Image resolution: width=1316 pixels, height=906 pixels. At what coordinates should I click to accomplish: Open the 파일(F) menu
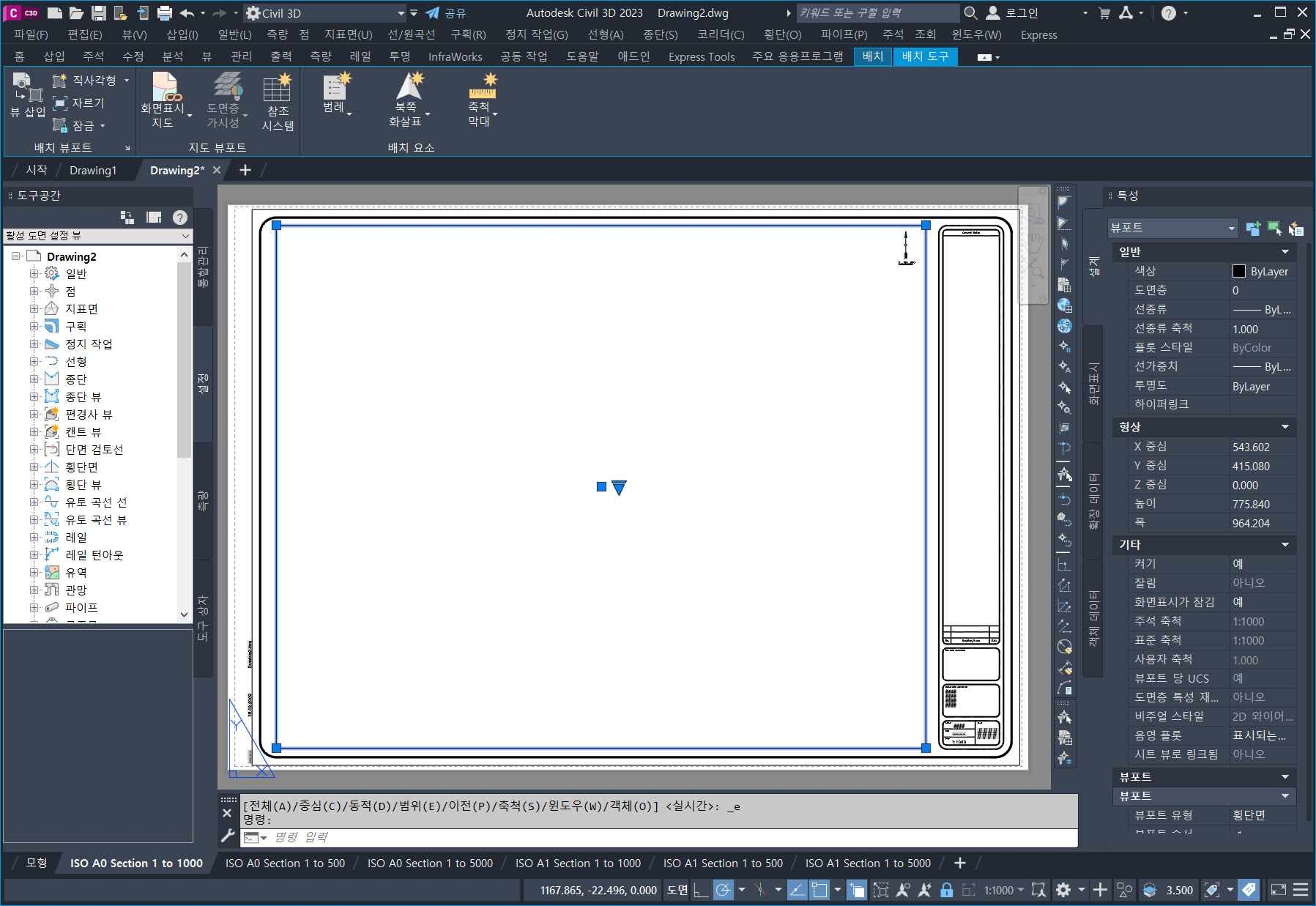pyautogui.click(x=31, y=34)
